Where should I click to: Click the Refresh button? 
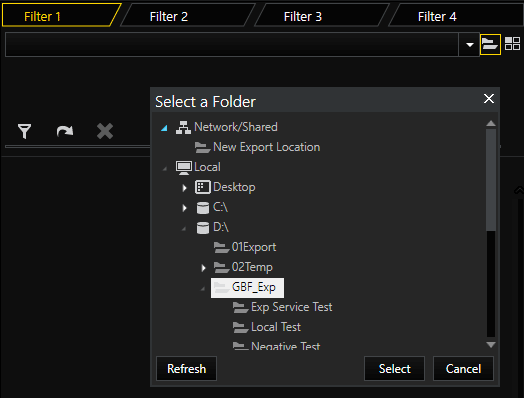click(x=186, y=369)
